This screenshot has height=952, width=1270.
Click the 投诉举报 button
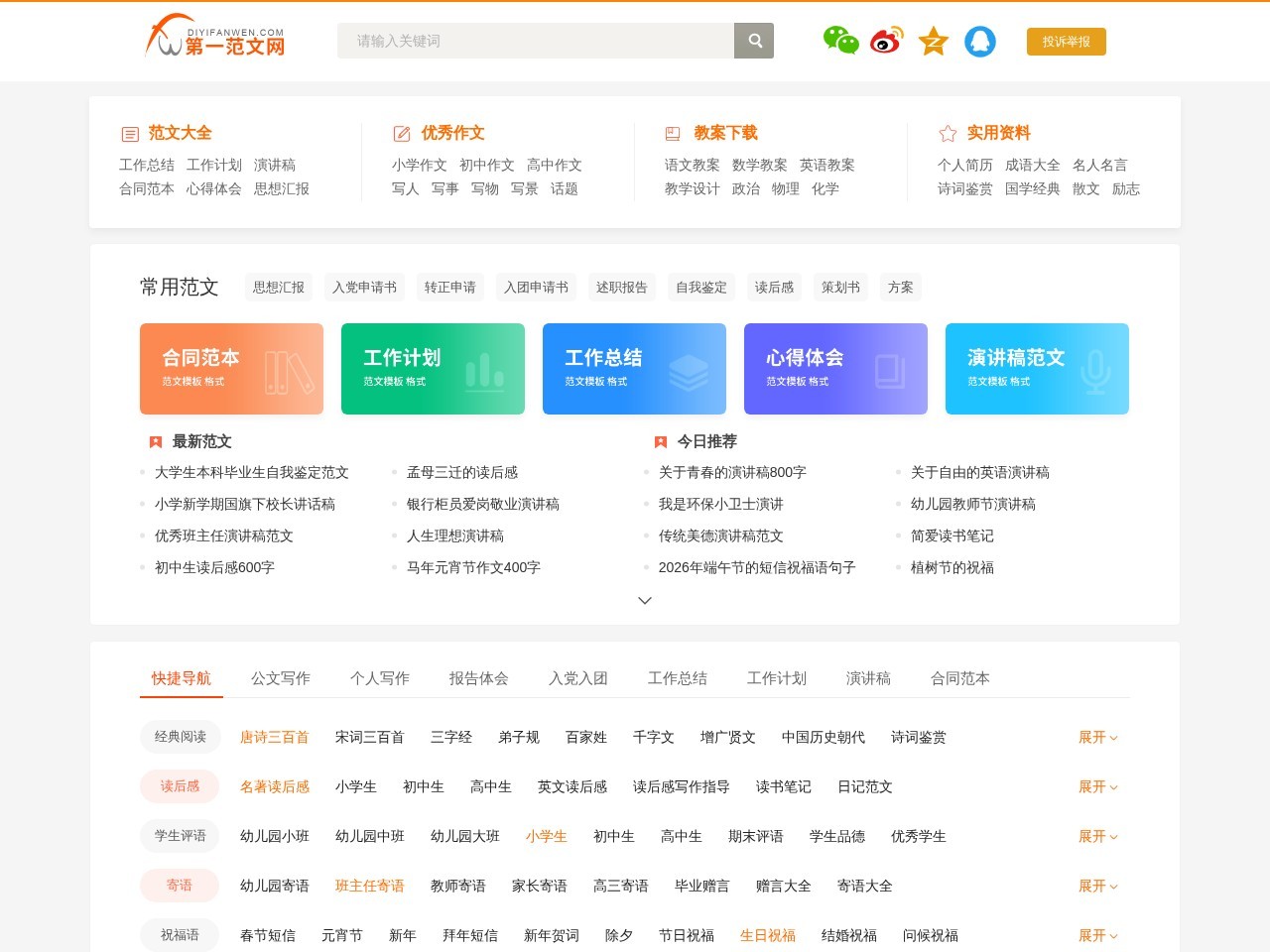tap(1066, 42)
